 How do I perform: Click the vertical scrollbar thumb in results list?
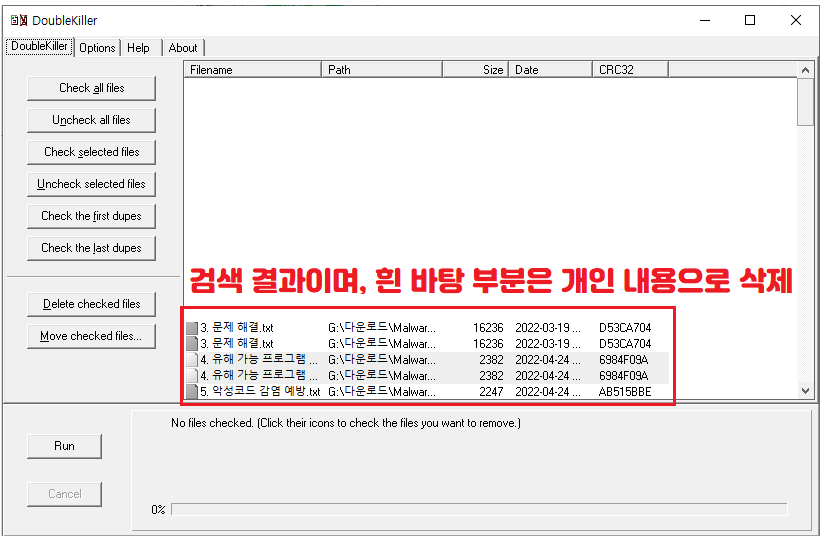pyautogui.click(x=805, y=102)
